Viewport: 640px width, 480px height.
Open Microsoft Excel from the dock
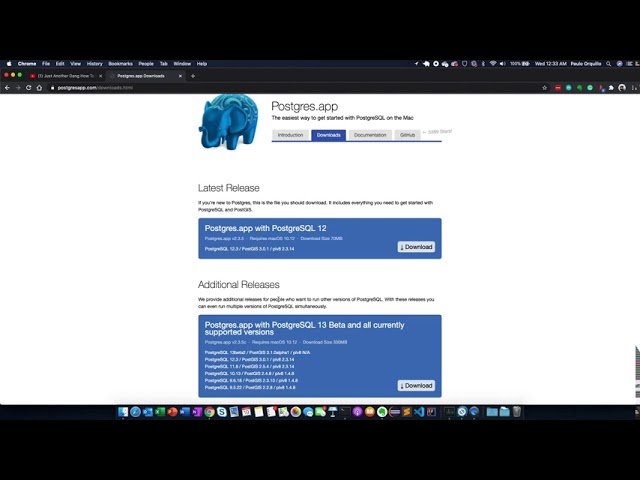[160, 412]
